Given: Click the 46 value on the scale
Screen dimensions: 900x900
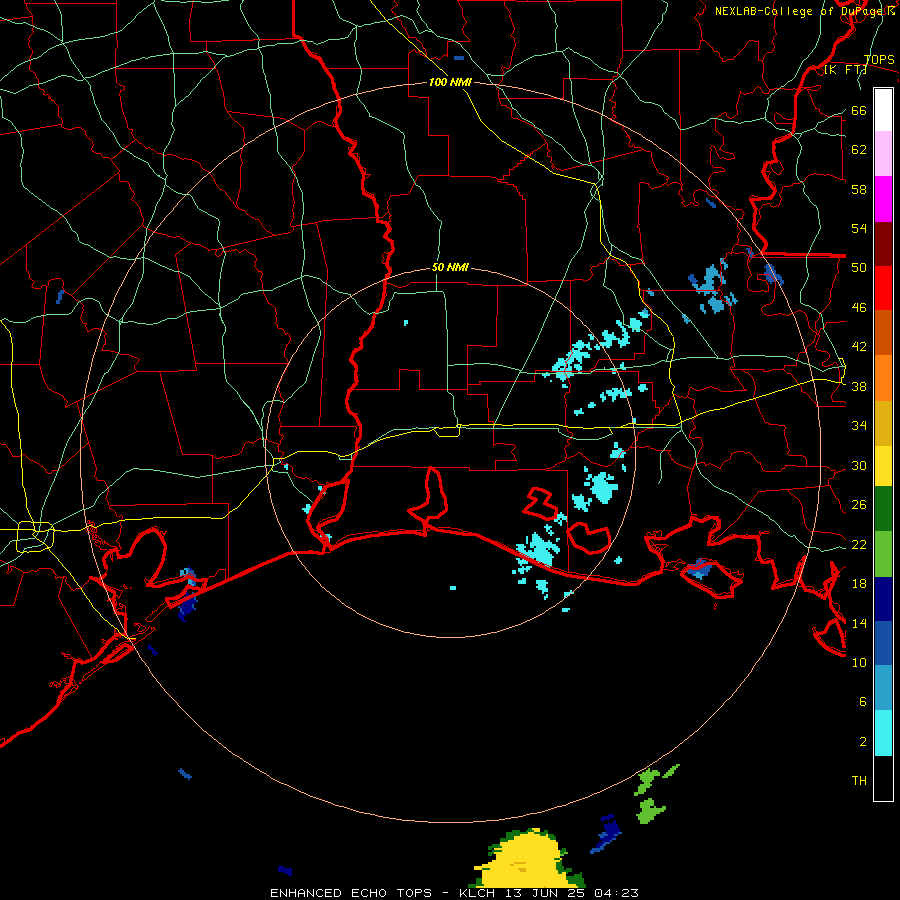Looking at the screenshot, I should (x=859, y=308).
